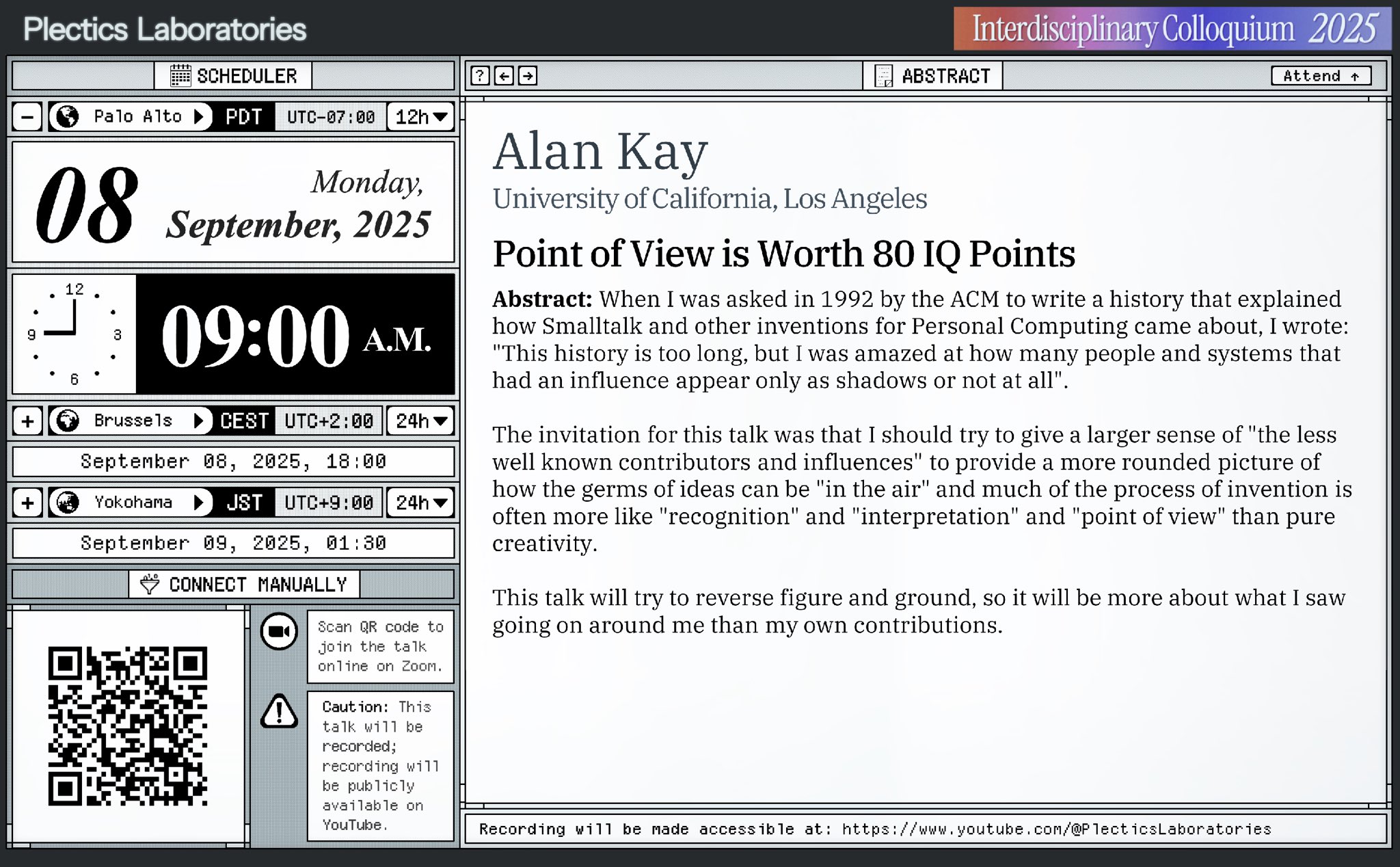Image resolution: width=1400 pixels, height=867 pixels.
Task: Click the Zoom video camera icon
Action: (279, 631)
